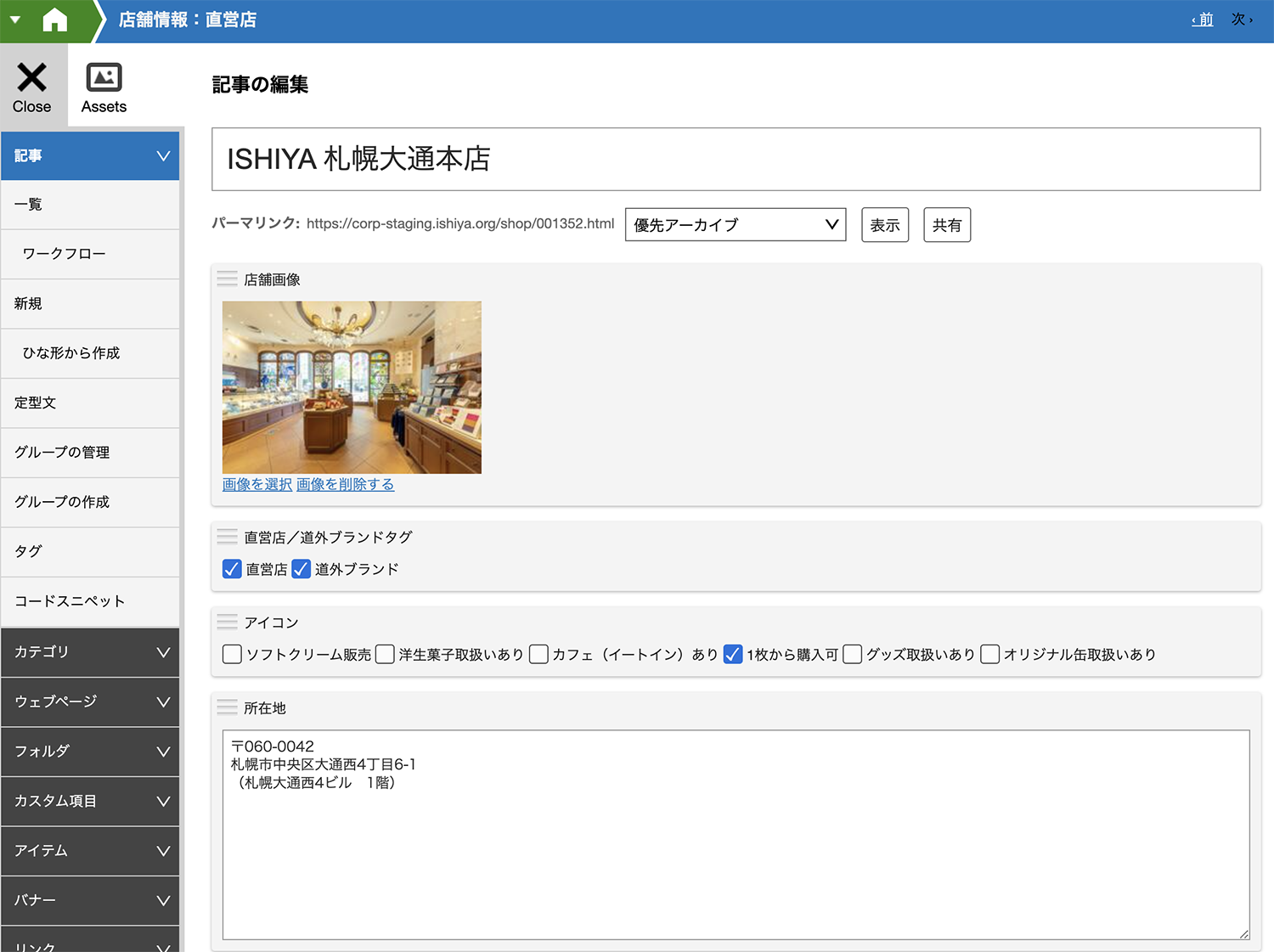Screen dimensions: 1274x952
Task: Click the 表示 button
Action: [x=885, y=225]
